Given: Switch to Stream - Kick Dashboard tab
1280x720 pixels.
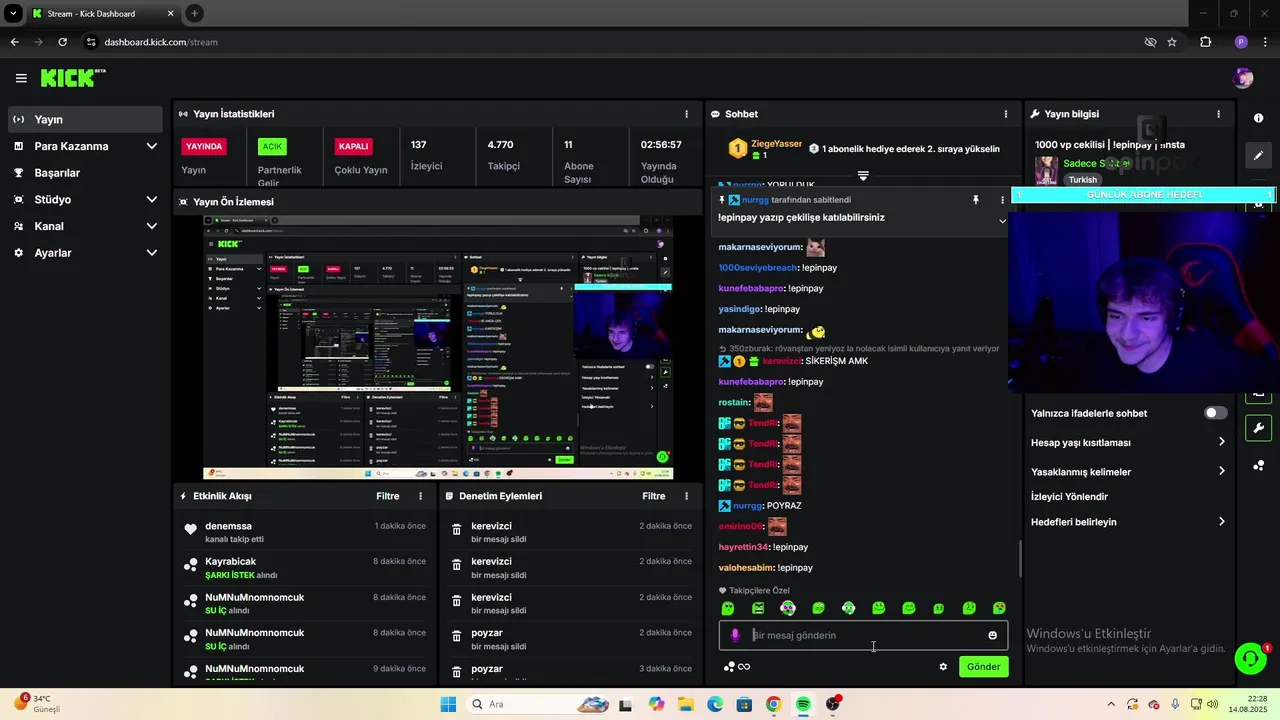Looking at the screenshot, I should tap(103, 14).
